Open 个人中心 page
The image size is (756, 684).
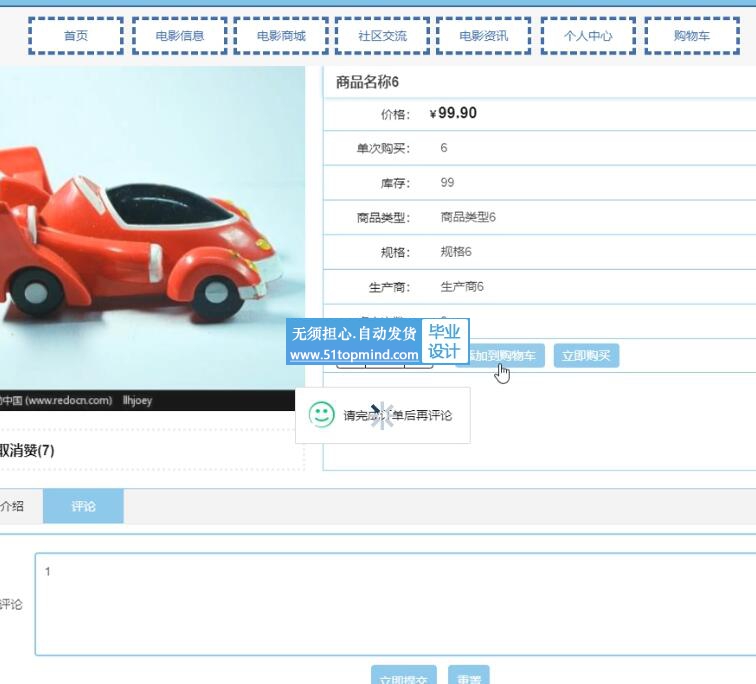coord(588,36)
